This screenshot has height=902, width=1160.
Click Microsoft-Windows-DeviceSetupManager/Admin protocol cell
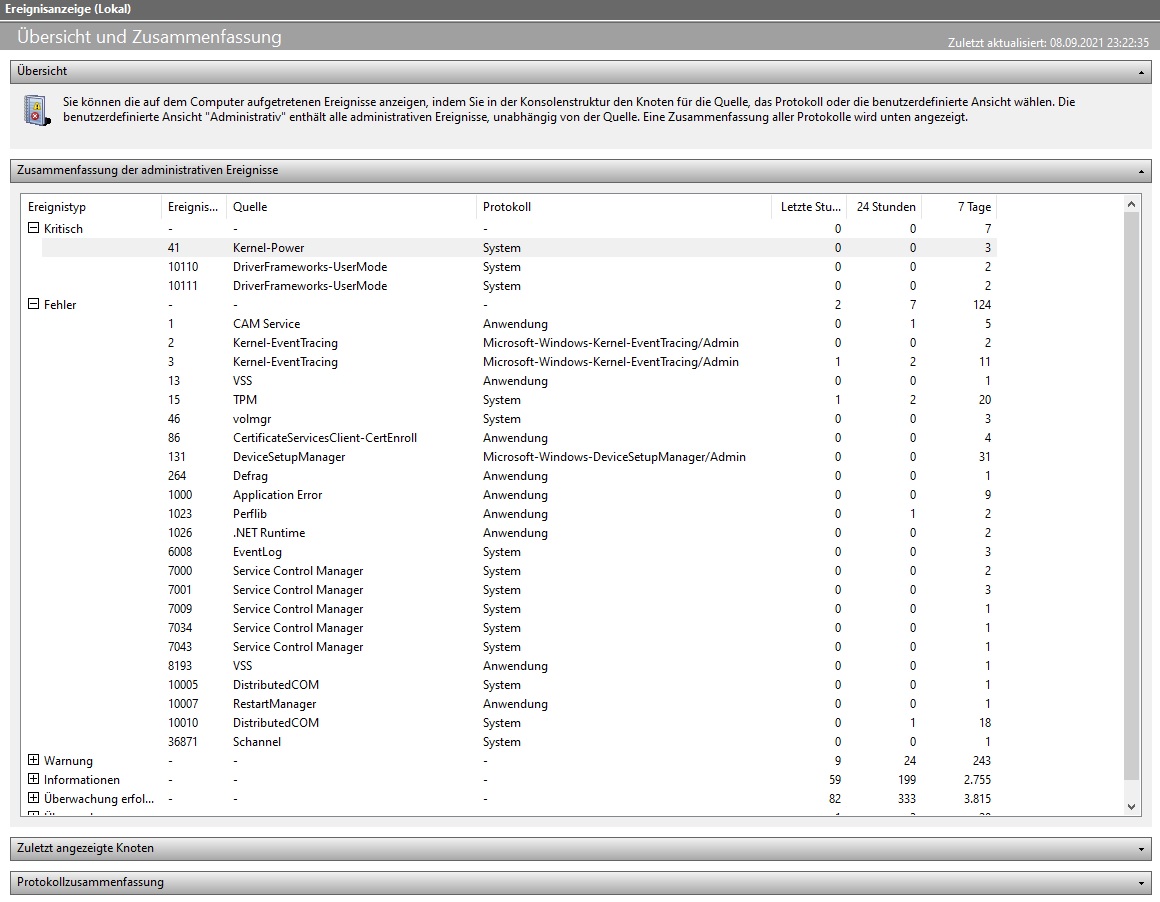click(614, 457)
